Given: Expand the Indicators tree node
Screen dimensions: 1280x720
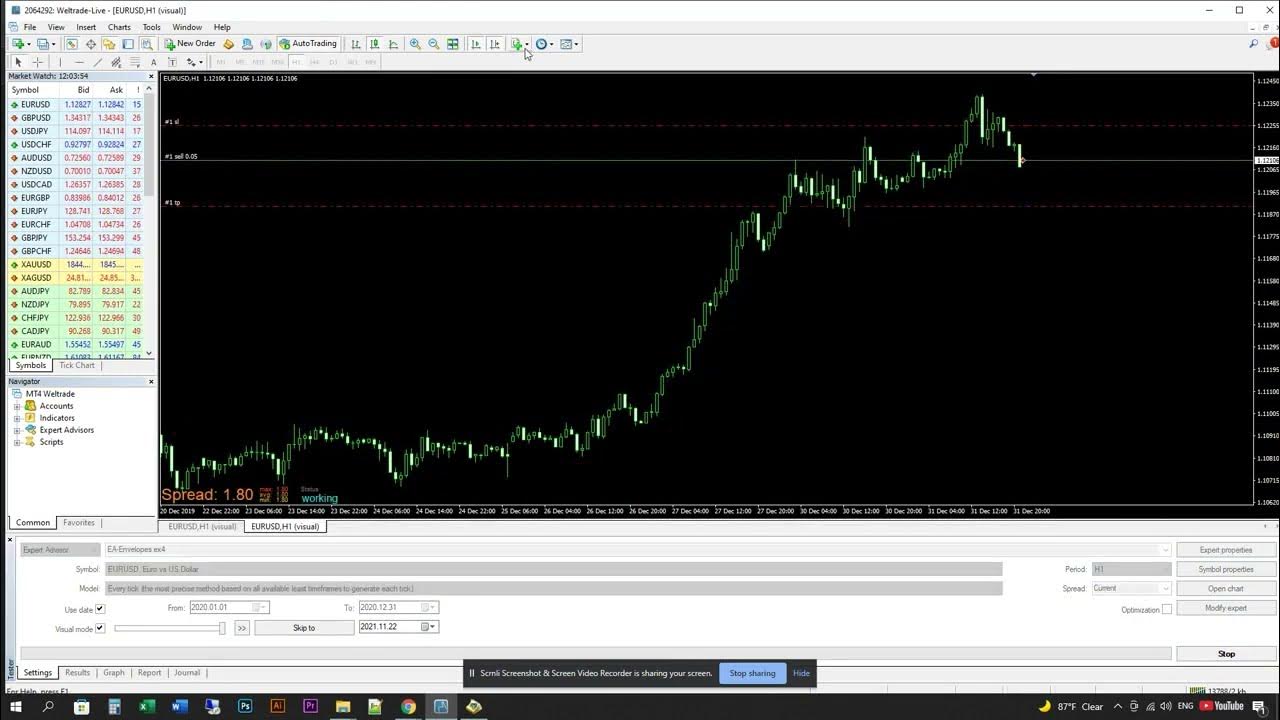Looking at the screenshot, I should (17, 418).
